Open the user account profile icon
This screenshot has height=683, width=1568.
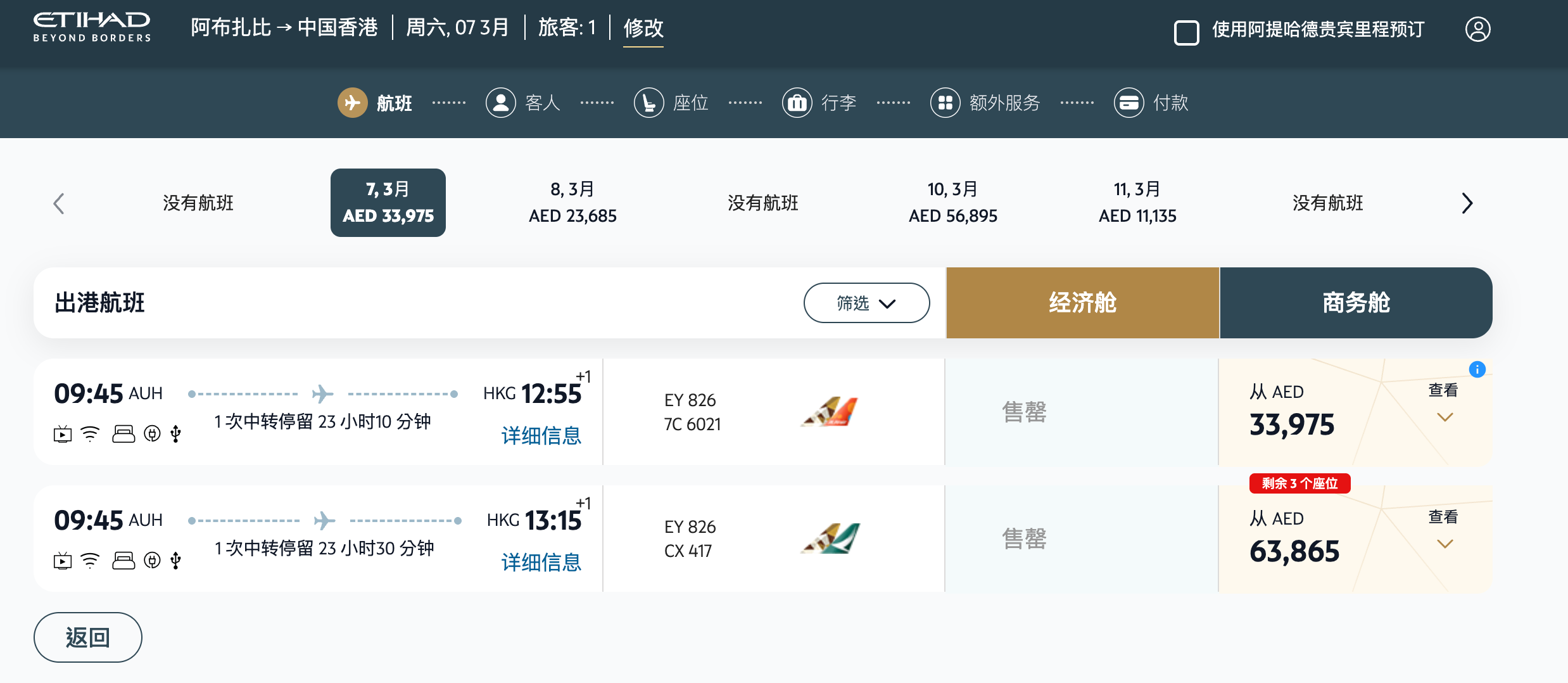[1477, 29]
